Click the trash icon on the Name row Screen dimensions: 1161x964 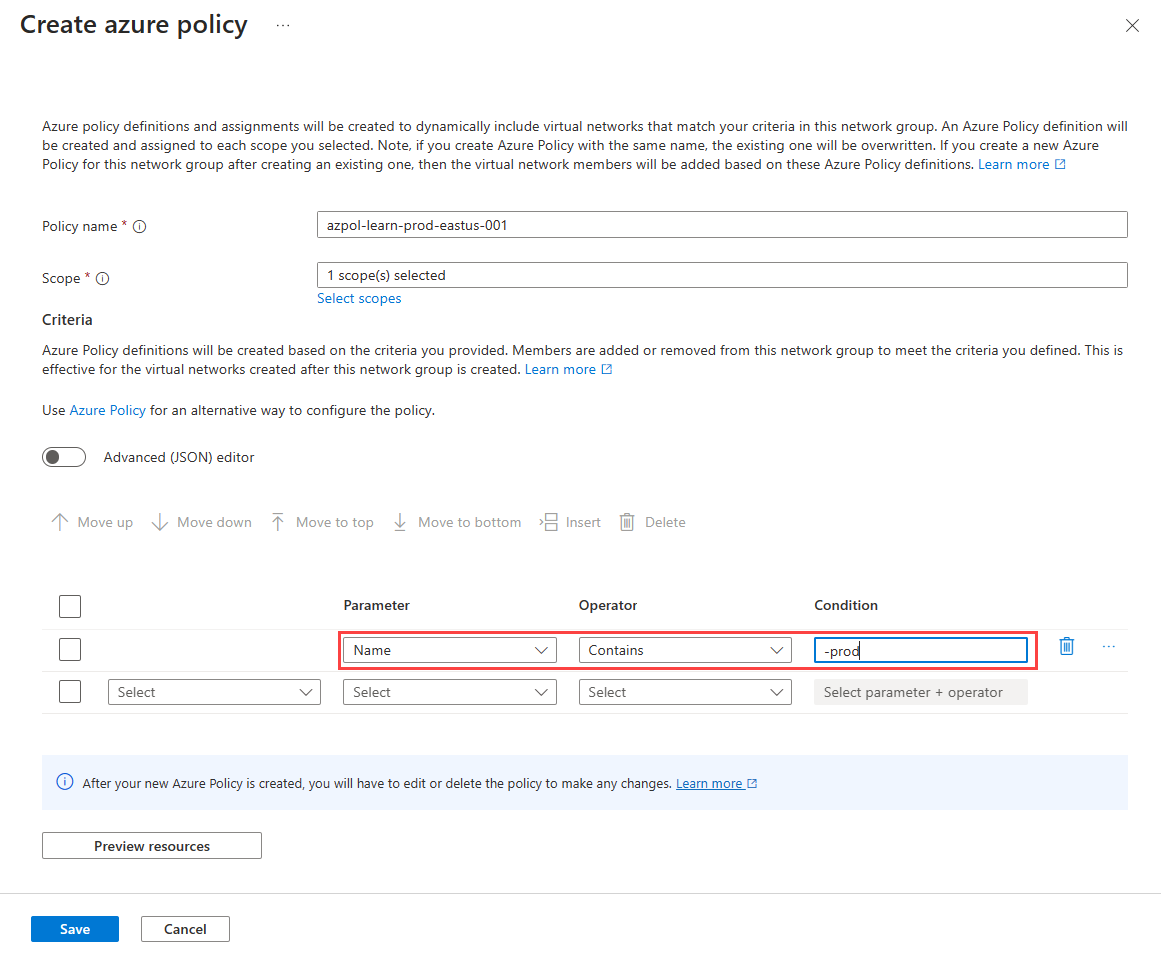pos(1066,647)
